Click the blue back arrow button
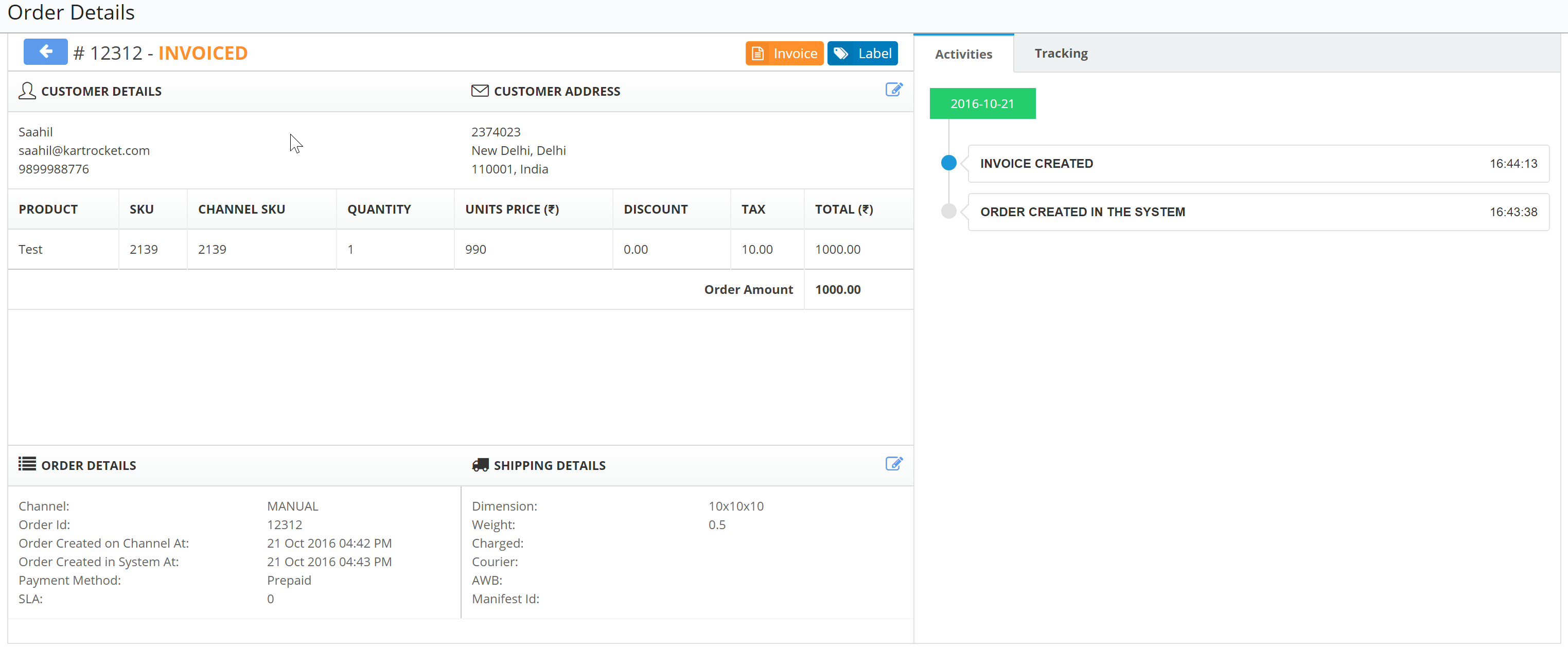 coord(45,53)
